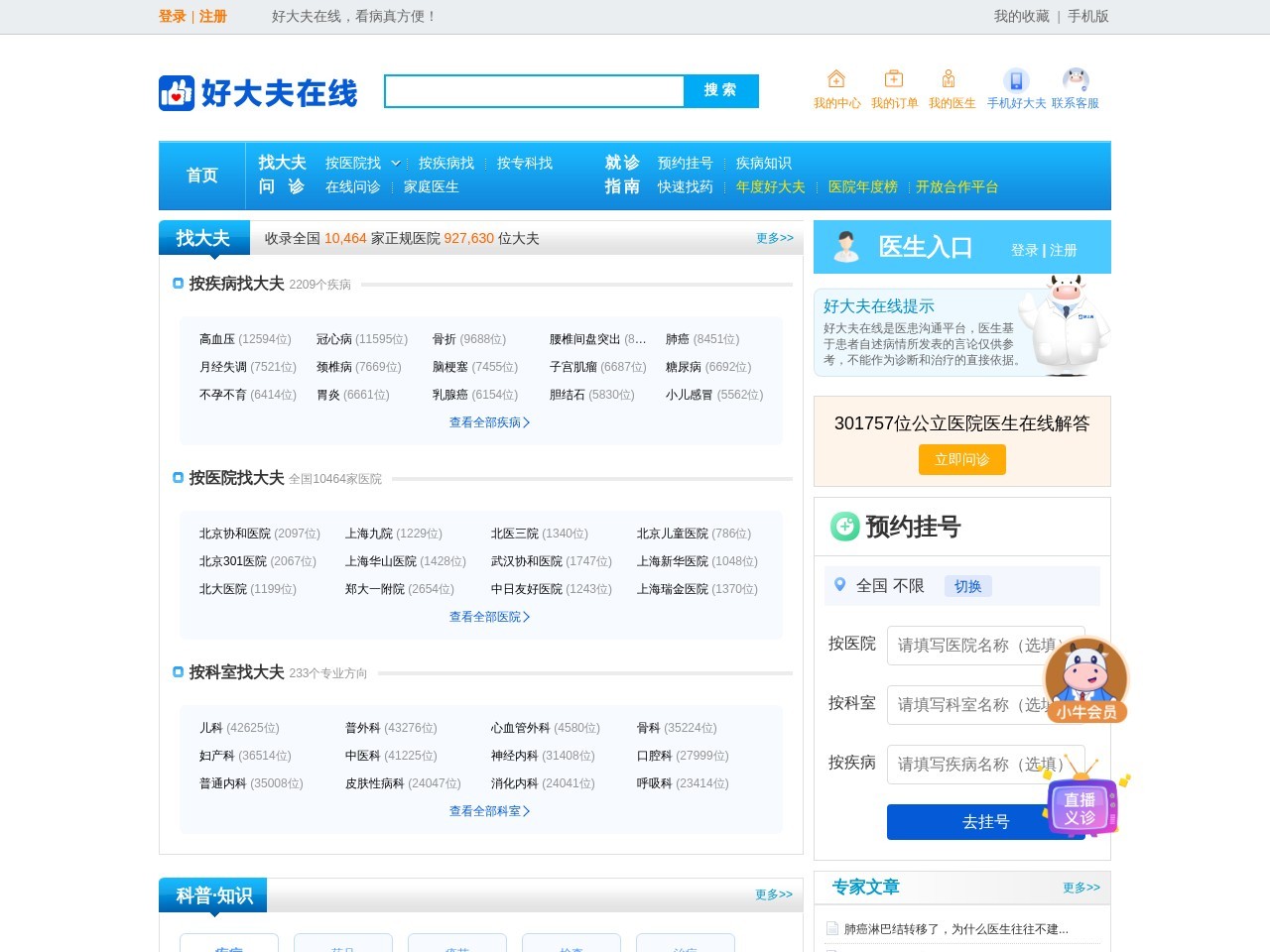Click the 联系客服 customer service icon
The width and height of the screenshot is (1270, 952).
click(1077, 78)
